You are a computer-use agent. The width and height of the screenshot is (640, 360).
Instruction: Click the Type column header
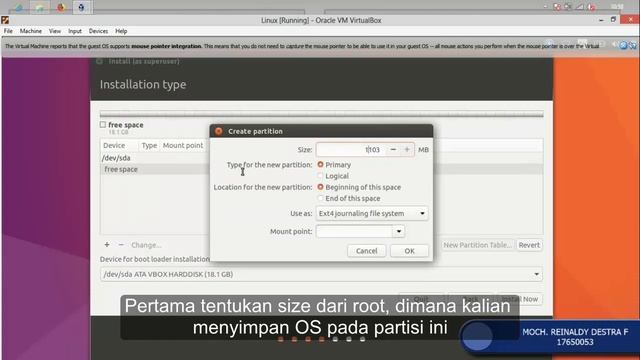click(149, 145)
